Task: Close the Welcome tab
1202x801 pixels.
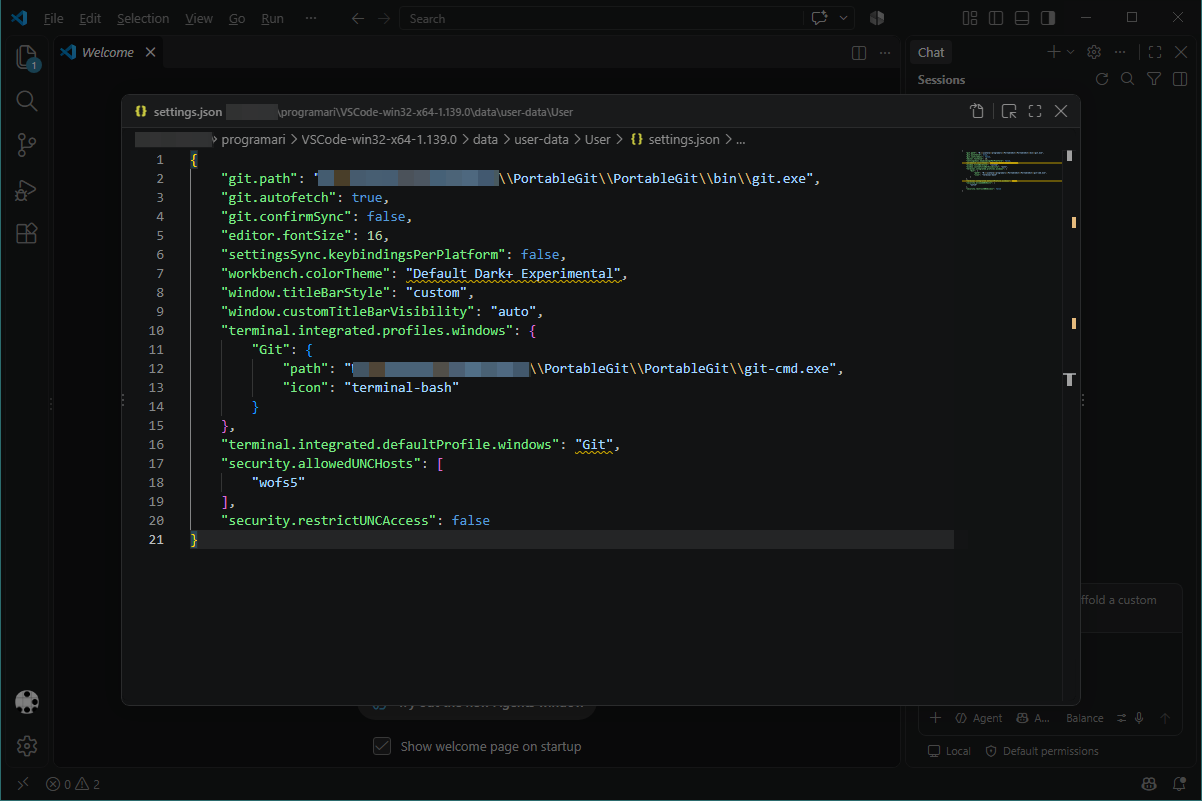Action: tap(150, 53)
